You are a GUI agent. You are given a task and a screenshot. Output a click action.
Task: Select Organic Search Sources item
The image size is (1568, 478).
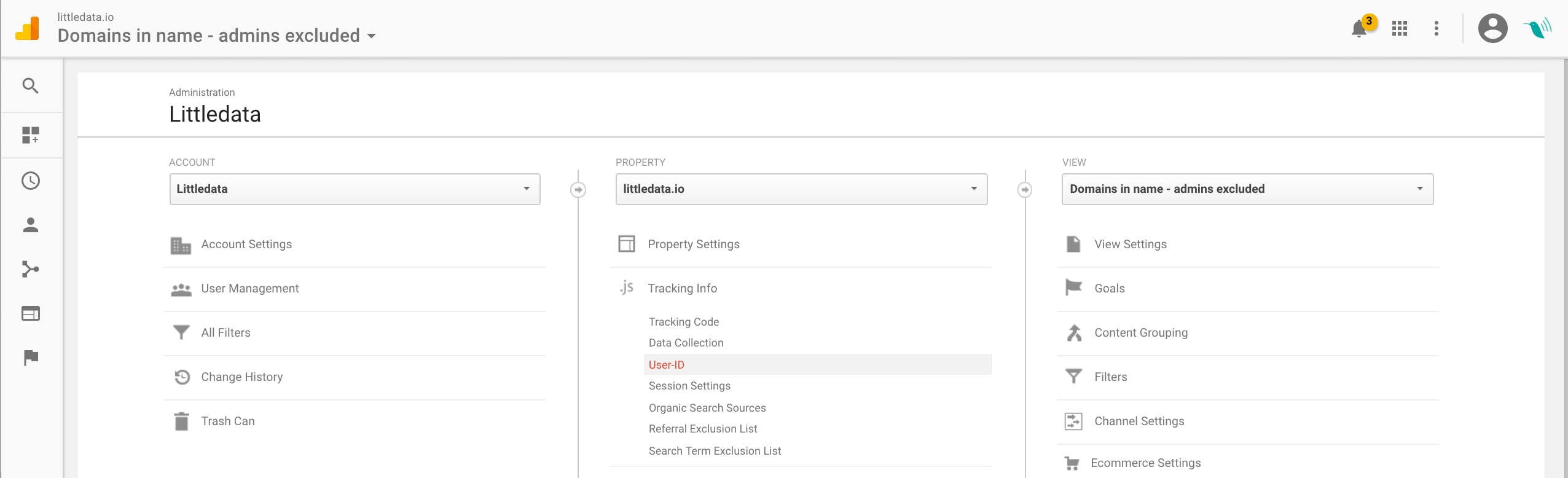pos(707,408)
